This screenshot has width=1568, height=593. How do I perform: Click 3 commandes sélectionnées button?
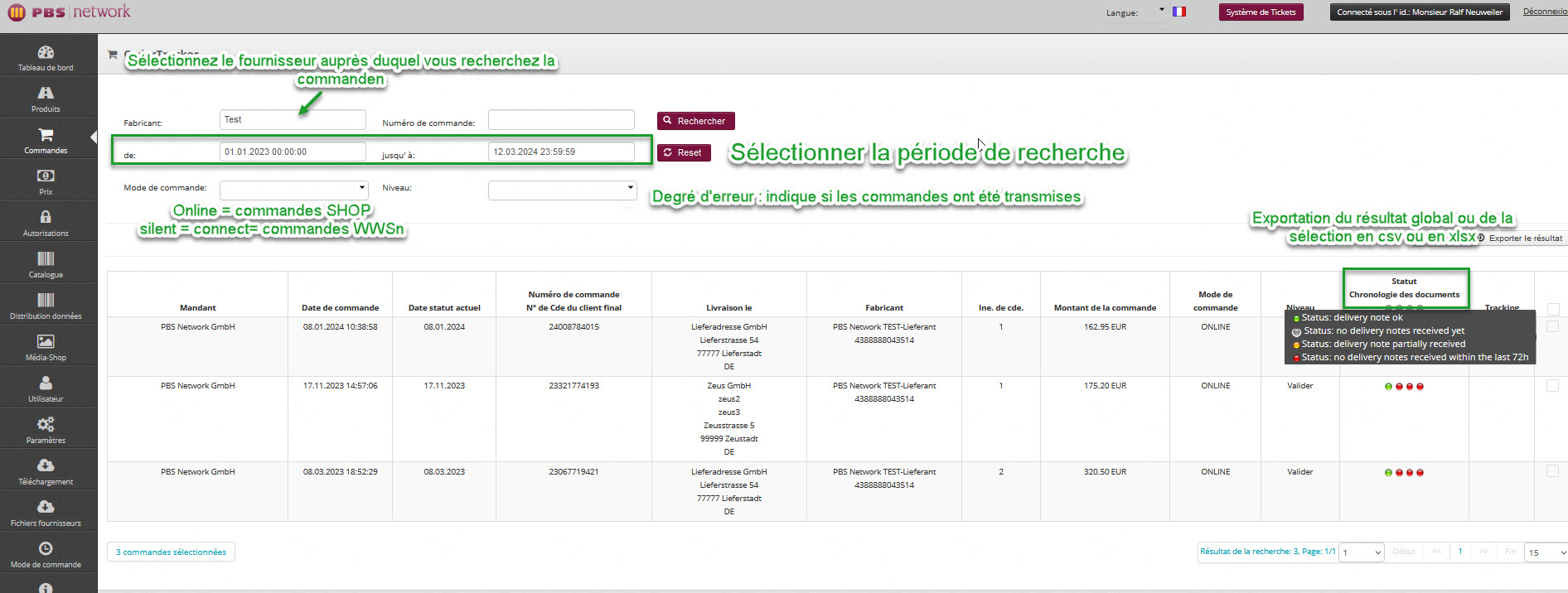(171, 552)
